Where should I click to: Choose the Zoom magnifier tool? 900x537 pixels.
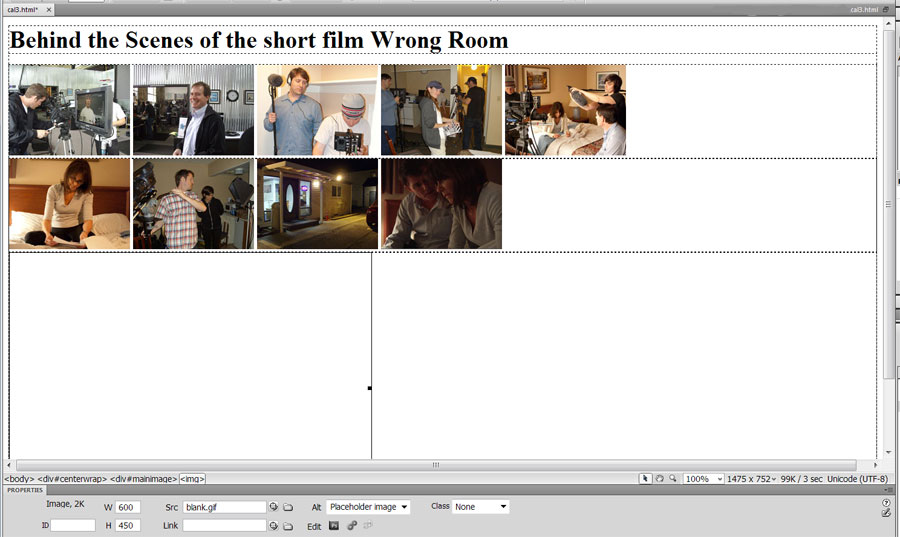click(672, 479)
